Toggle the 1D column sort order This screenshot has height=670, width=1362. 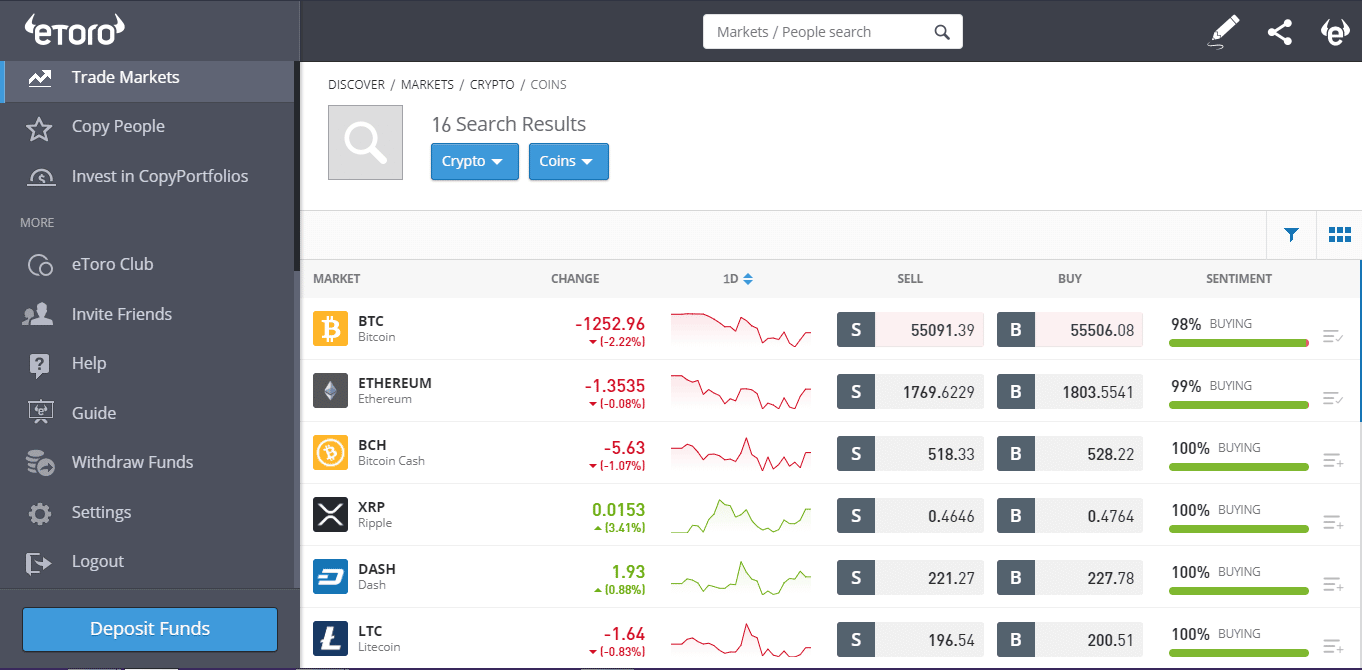pos(738,278)
